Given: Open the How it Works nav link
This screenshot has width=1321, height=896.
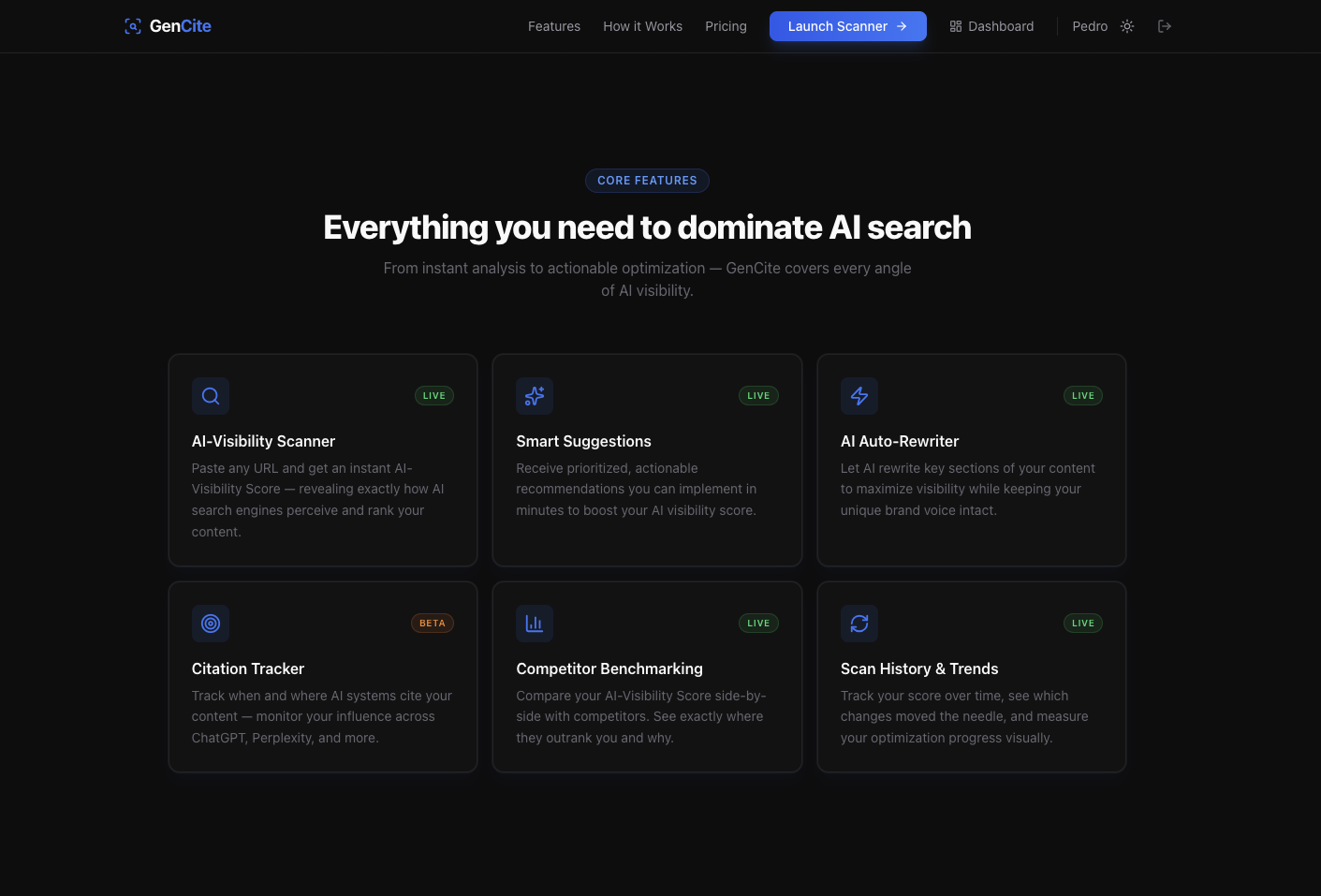Looking at the screenshot, I should 642,26.
